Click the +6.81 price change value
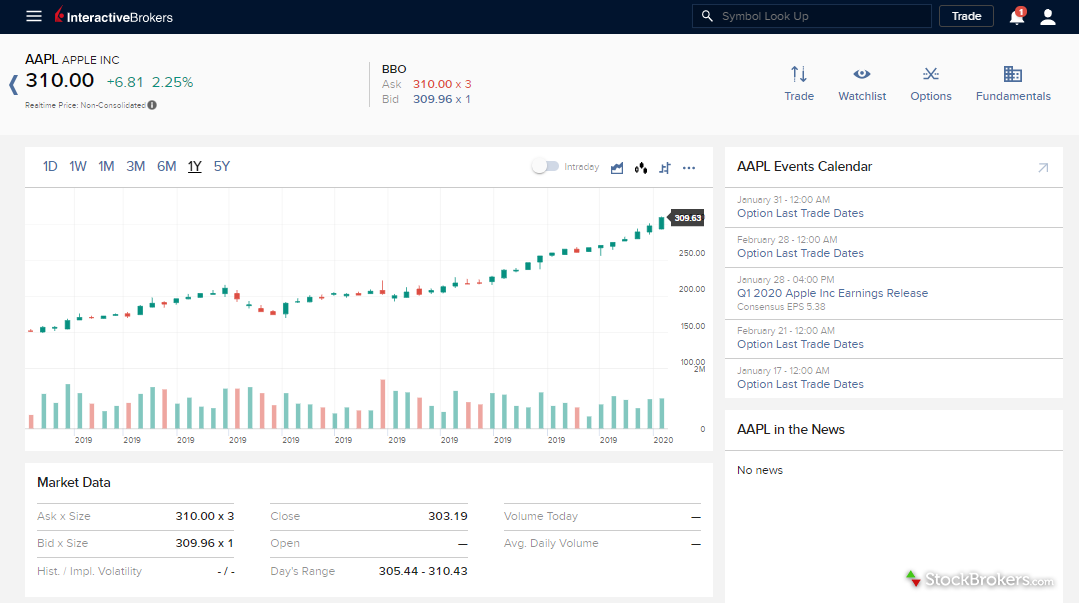 coord(125,83)
